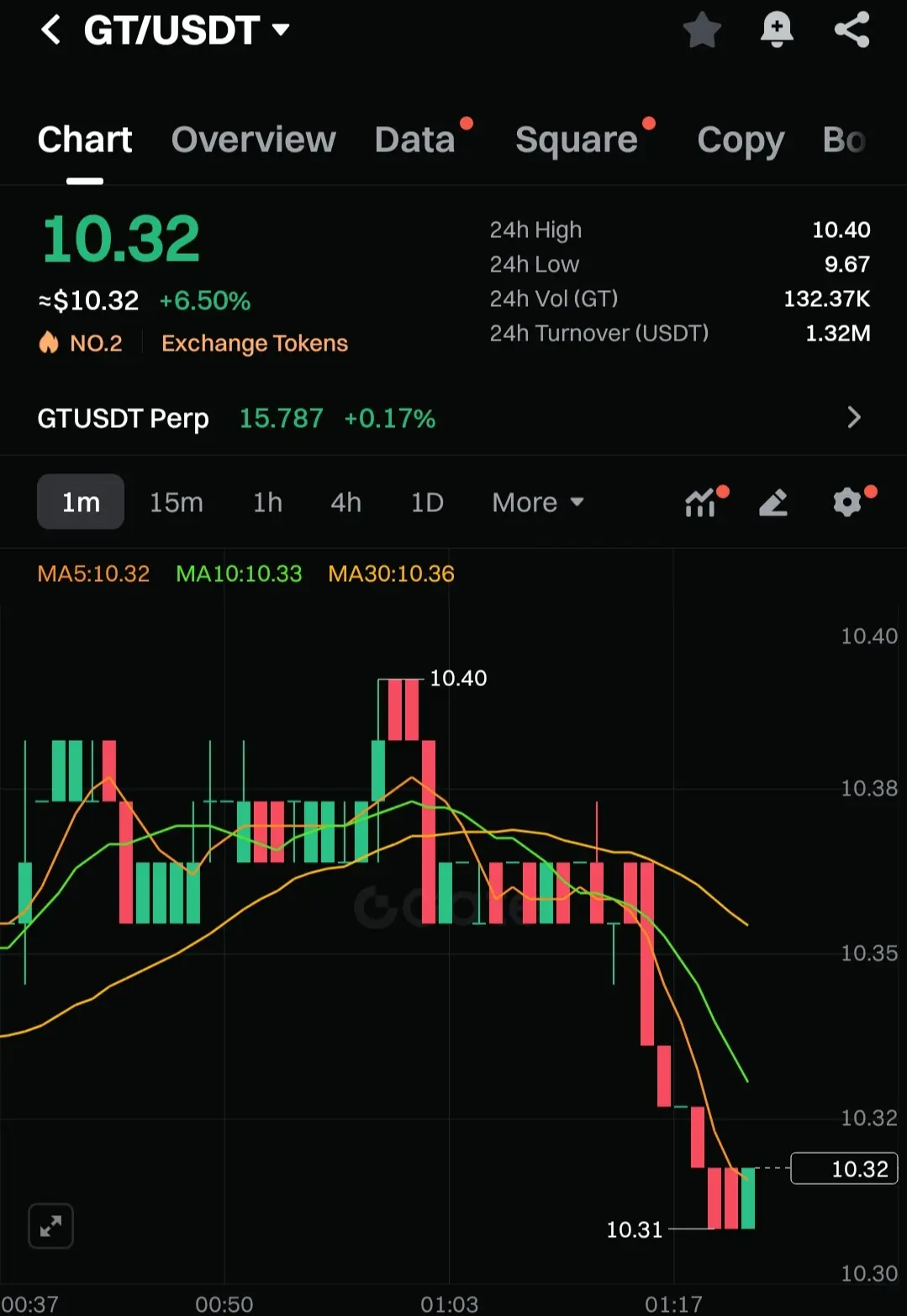Tap the share icon

852,30
